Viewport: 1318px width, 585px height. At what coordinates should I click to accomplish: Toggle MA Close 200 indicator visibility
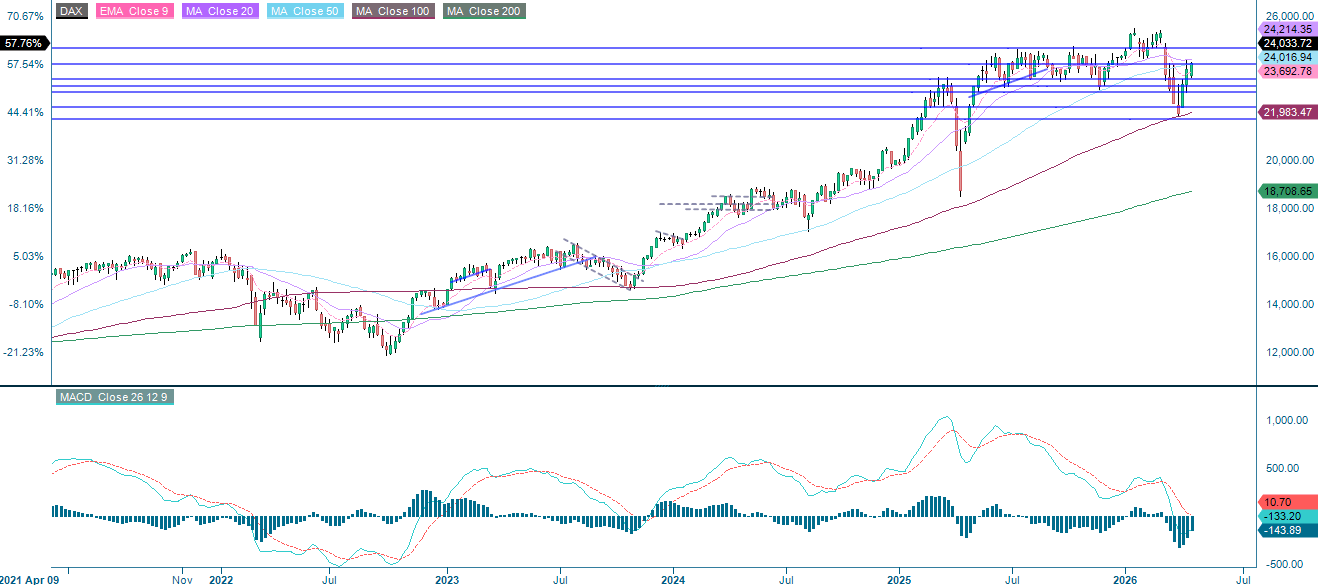point(483,11)
